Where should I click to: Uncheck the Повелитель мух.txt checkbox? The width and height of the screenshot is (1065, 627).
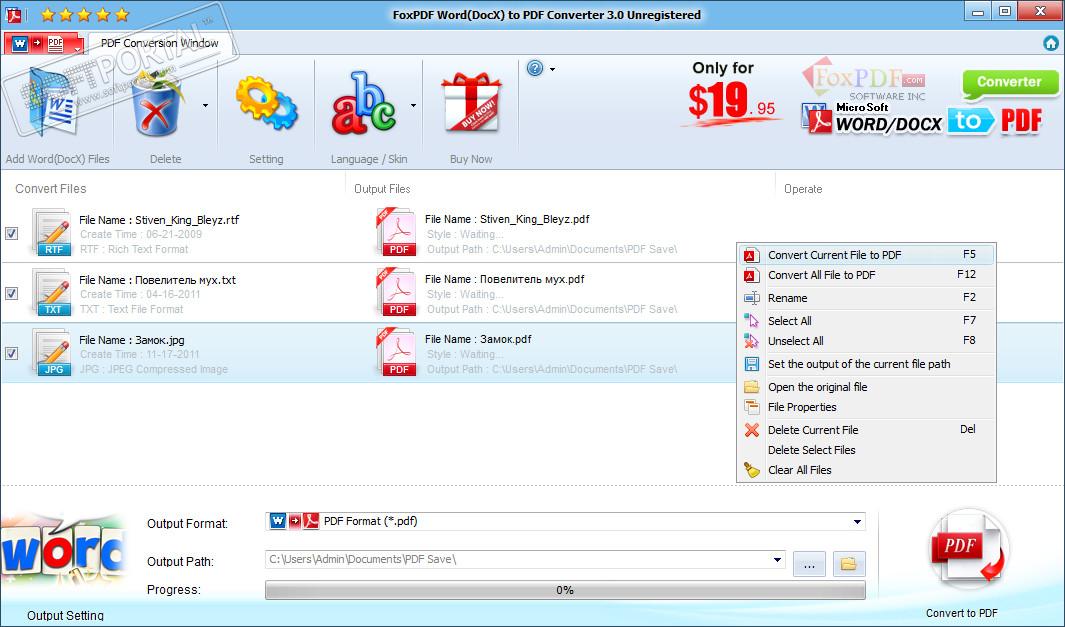click(12, 293)
